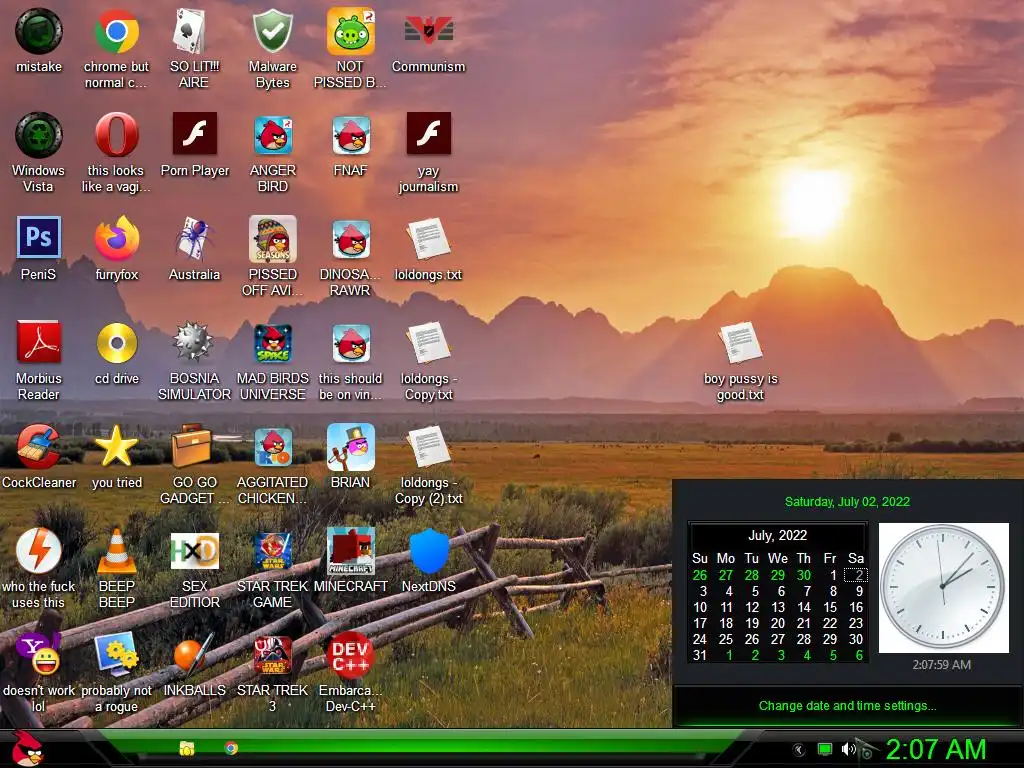This screenshot has height=768, width=1024.
Task: Click the Angry Bird Start button
Action: click(x=27, y=748)
